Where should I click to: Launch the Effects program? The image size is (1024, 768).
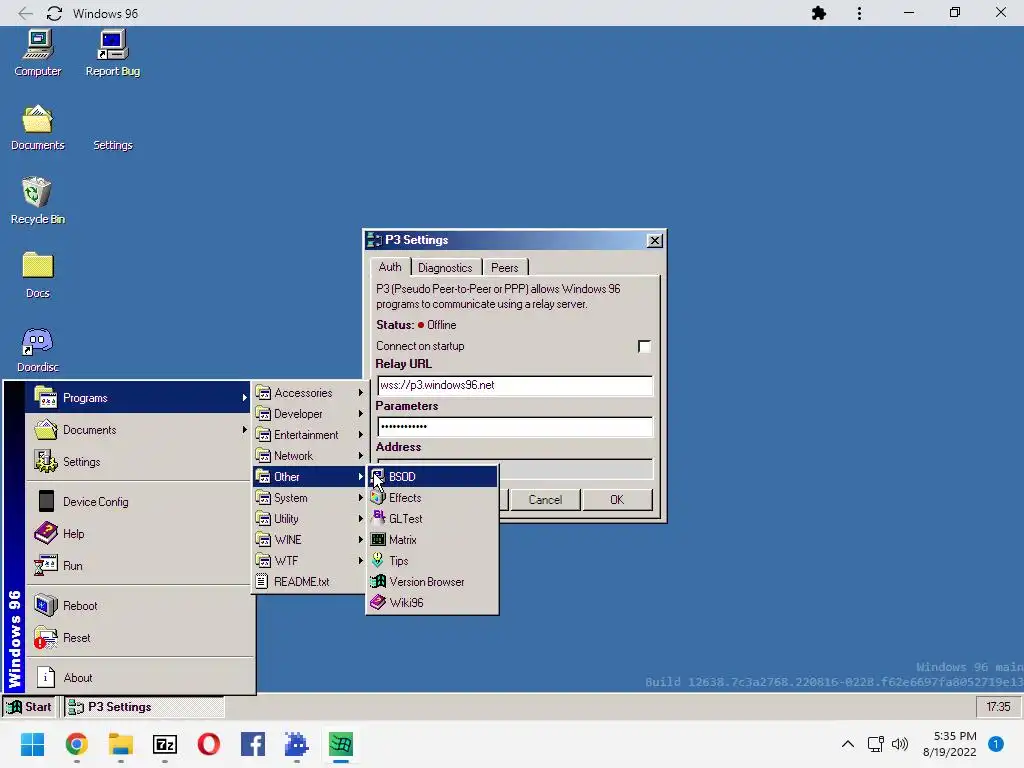[x=432, y=498]
